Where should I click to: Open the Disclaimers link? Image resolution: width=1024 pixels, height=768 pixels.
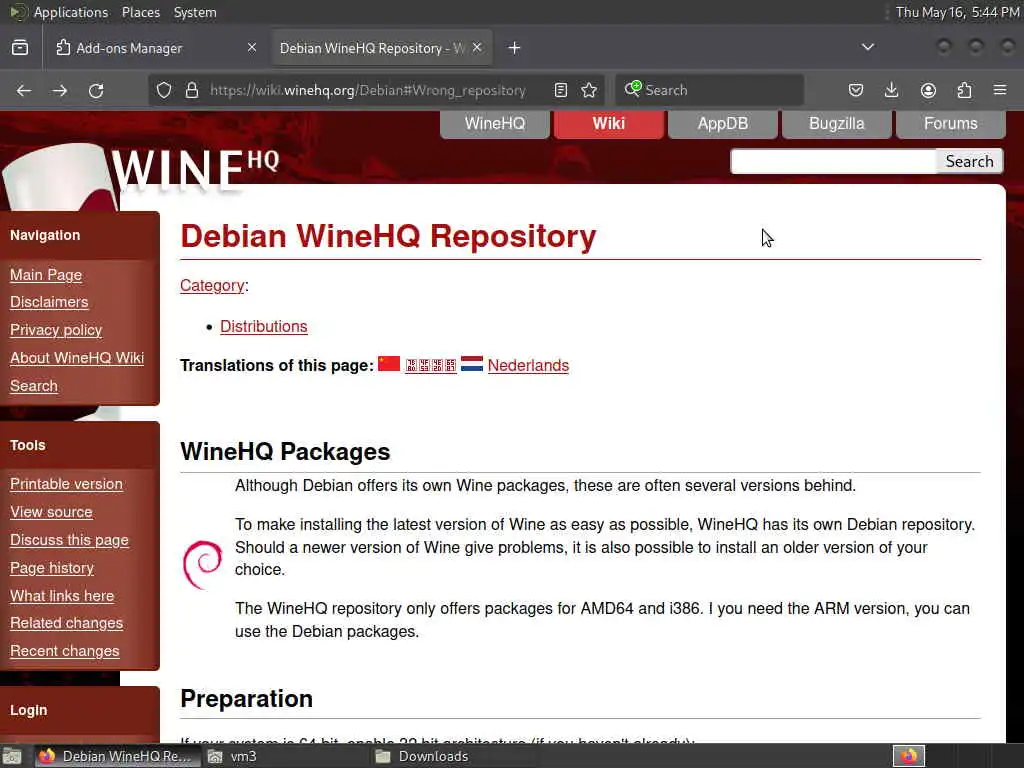pyautogui.click(x=49, y=302)
